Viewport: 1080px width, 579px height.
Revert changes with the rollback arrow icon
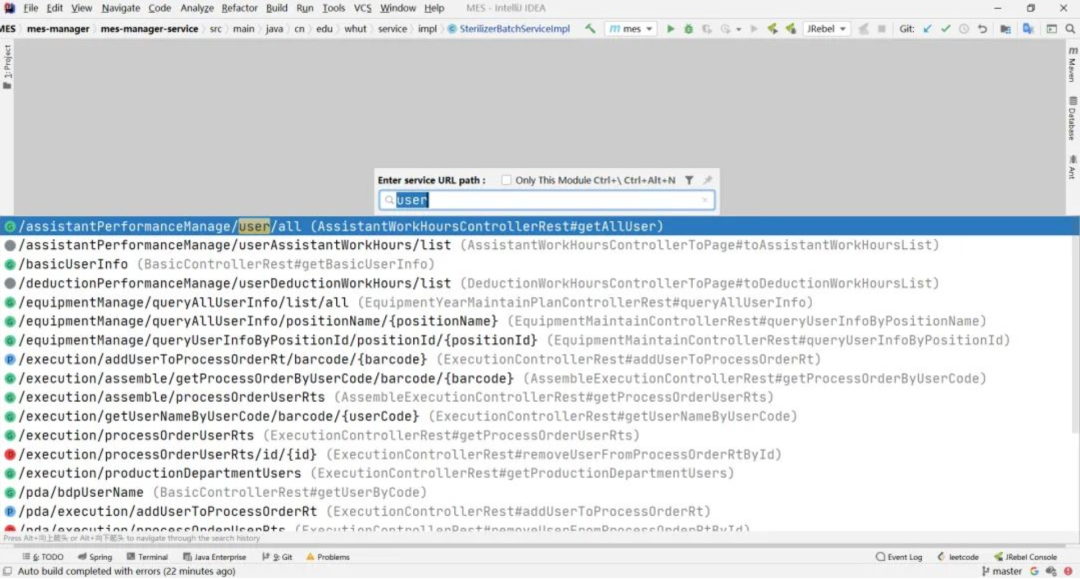[x=982, y=29]
